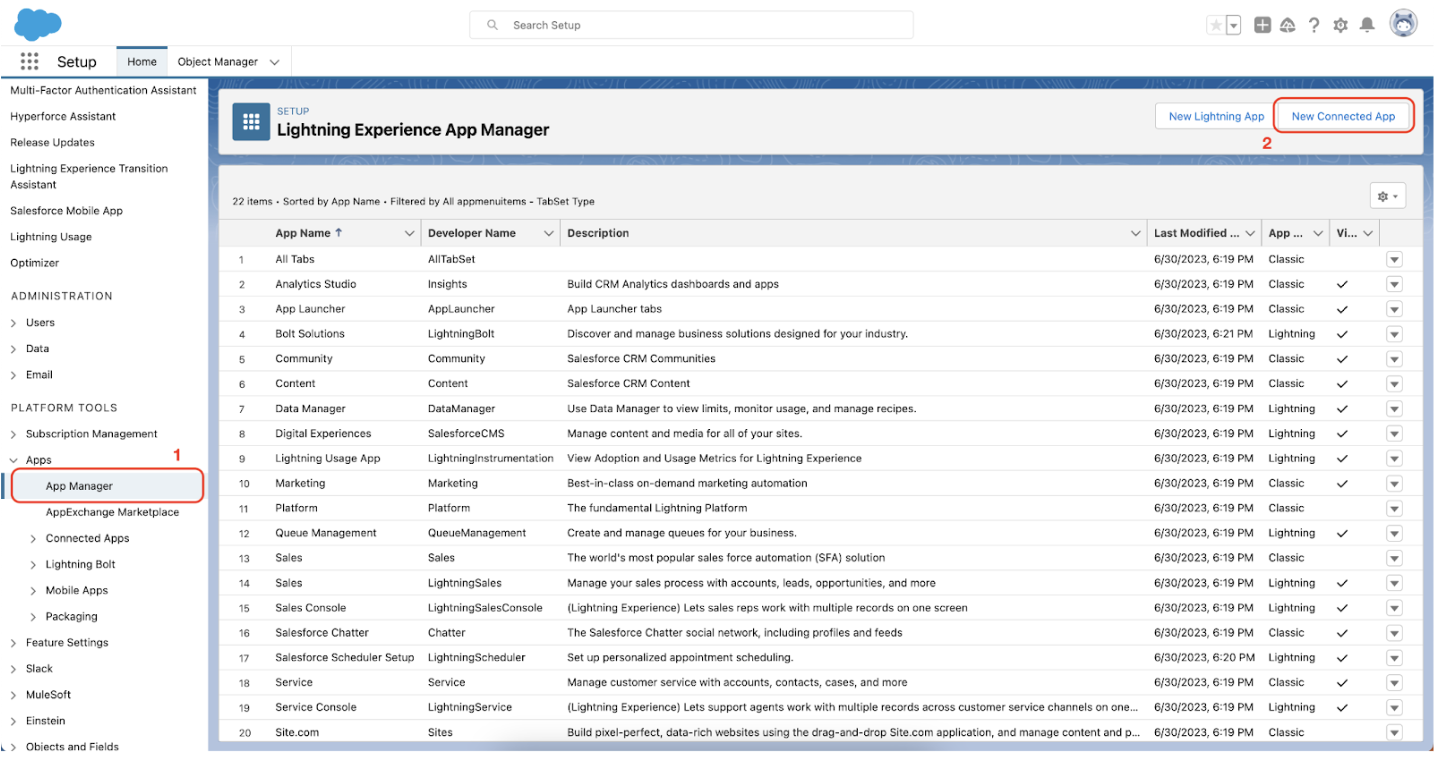
Task: Open row actions dropdown for Community
Action: tap(1394, 359)
